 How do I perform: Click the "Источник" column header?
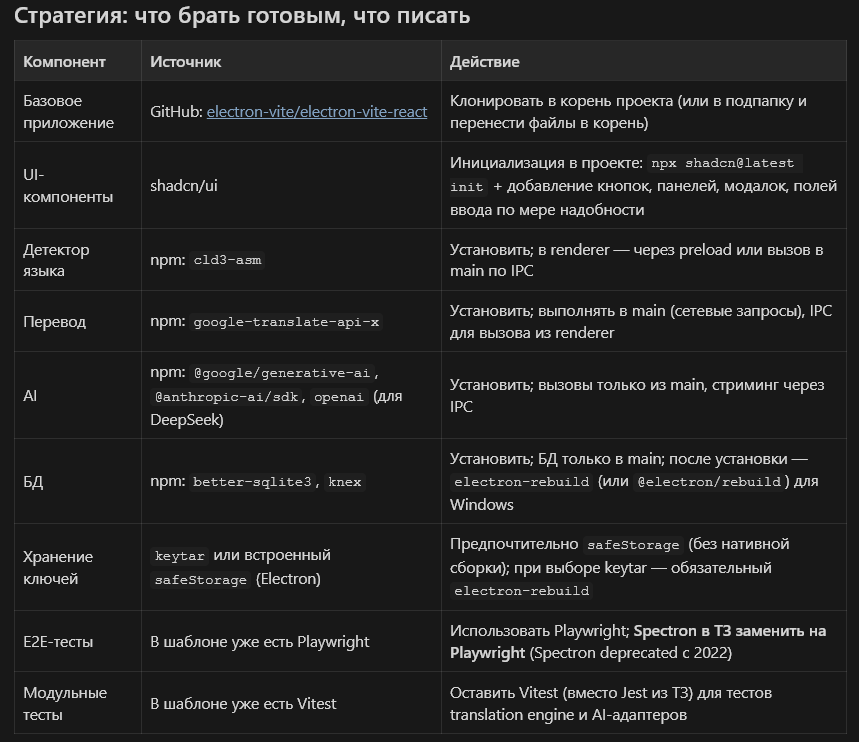point(185,62)
